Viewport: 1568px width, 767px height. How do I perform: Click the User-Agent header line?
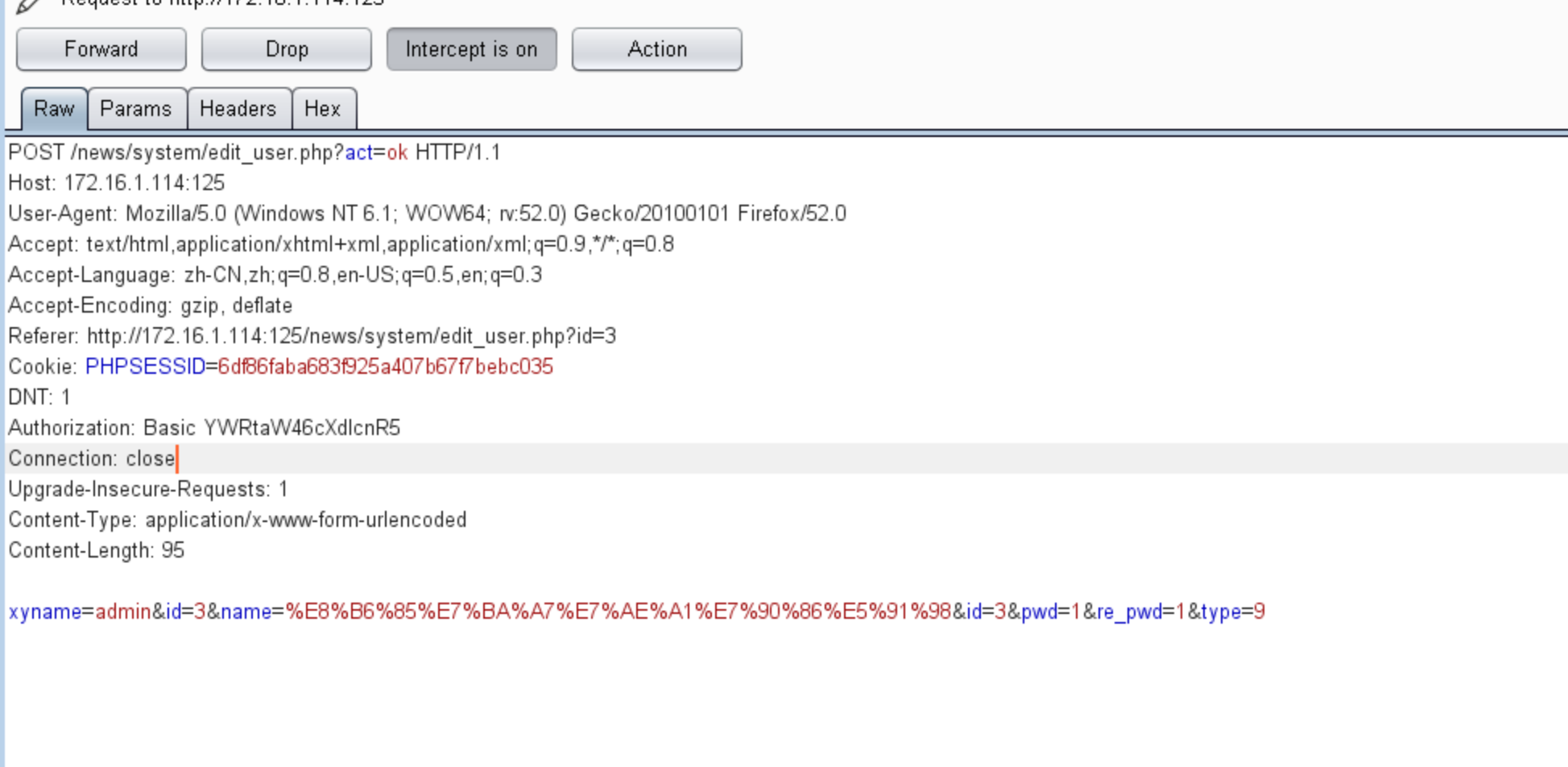pos(427,214)
